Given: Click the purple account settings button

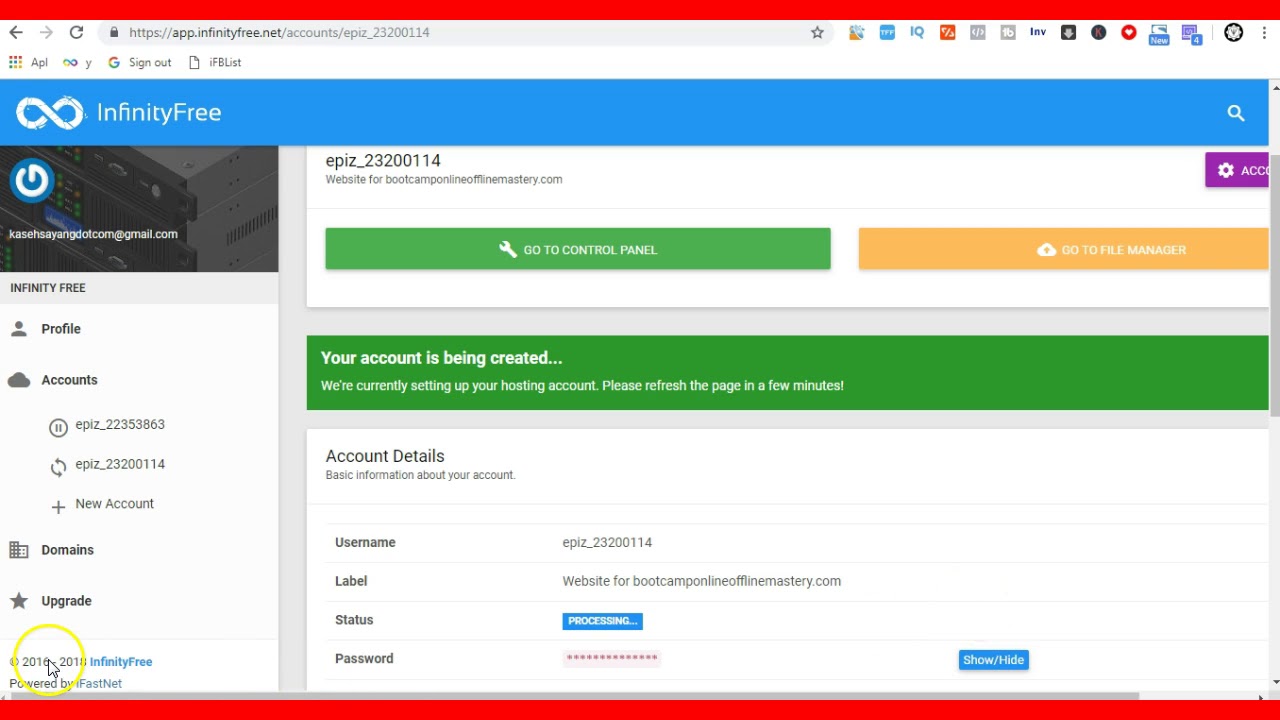Looking at the screenshot, I should (x=1237, y=170).
